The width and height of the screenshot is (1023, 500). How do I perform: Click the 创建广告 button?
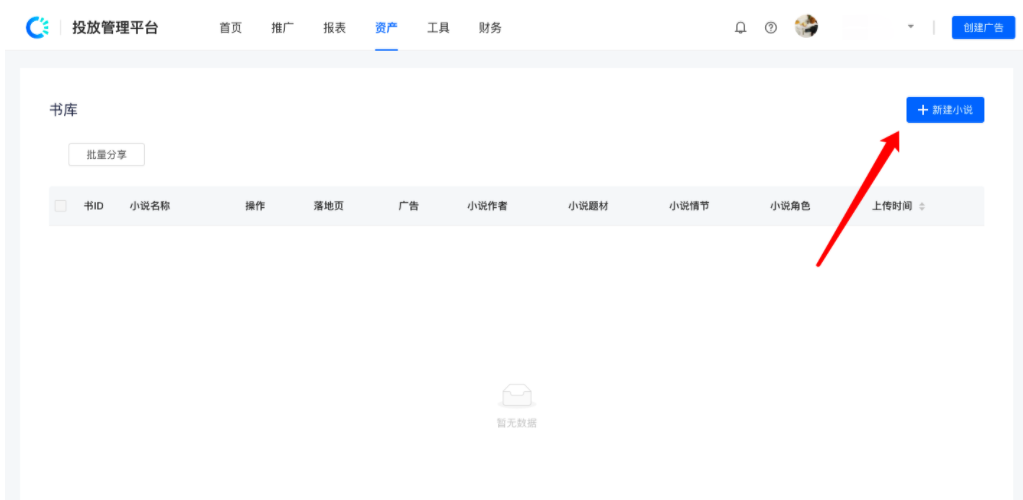click(983, 27)
